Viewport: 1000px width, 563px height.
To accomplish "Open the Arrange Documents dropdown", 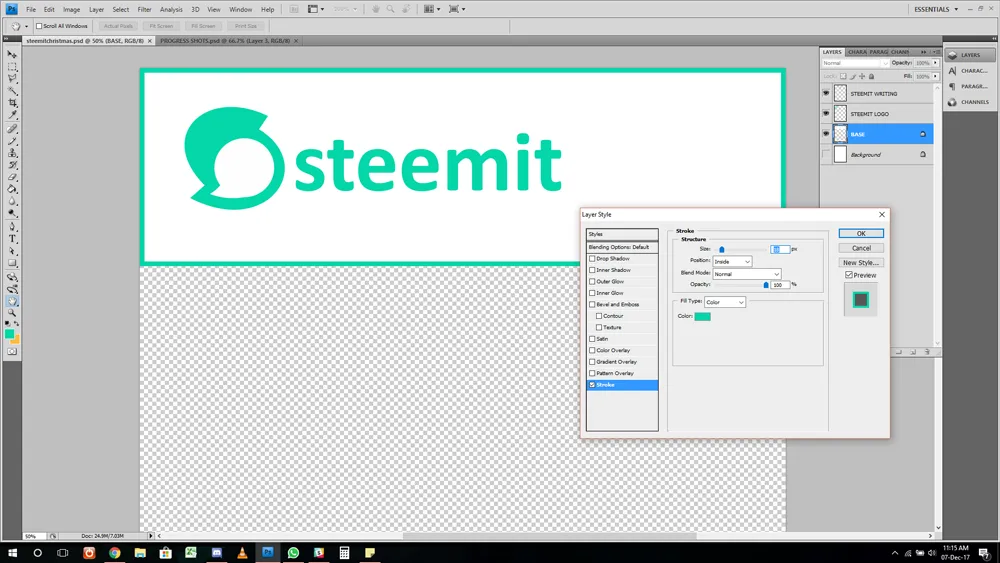I will [432, 10].
